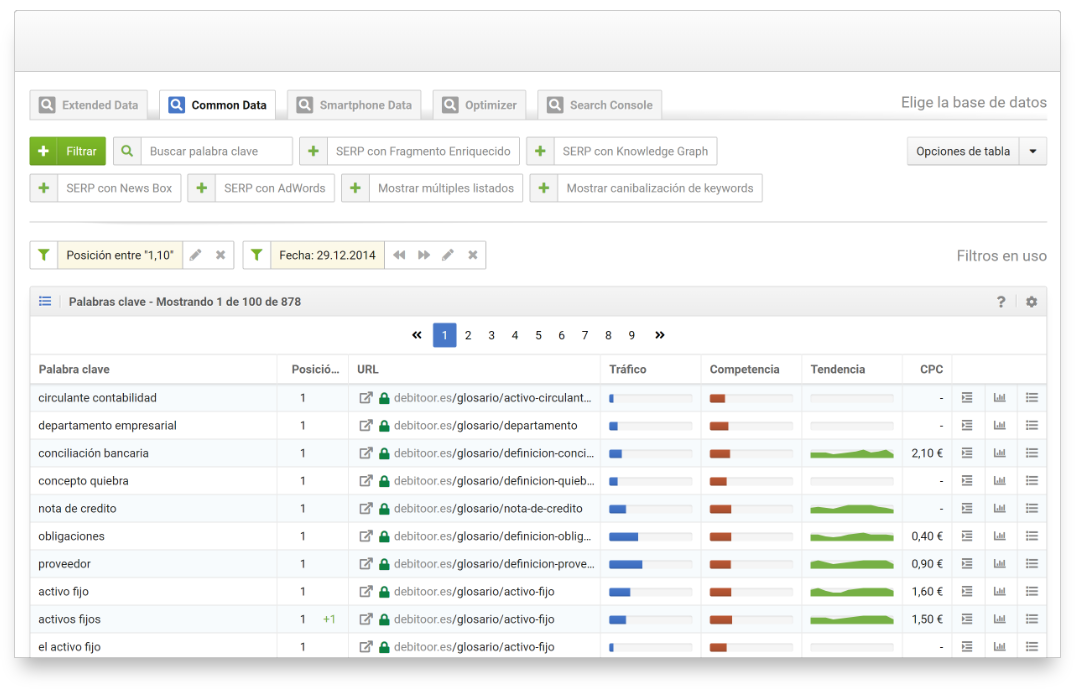Screen dimensions: 1091x694
Task: Open external link icon for circulante contabilidad
Action: pyautogui.click(x=366, y=398)
